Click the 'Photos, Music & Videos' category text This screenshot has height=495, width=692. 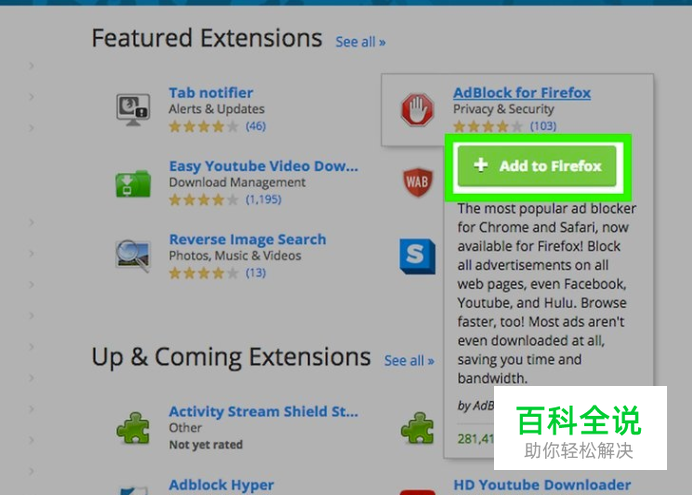235,255
